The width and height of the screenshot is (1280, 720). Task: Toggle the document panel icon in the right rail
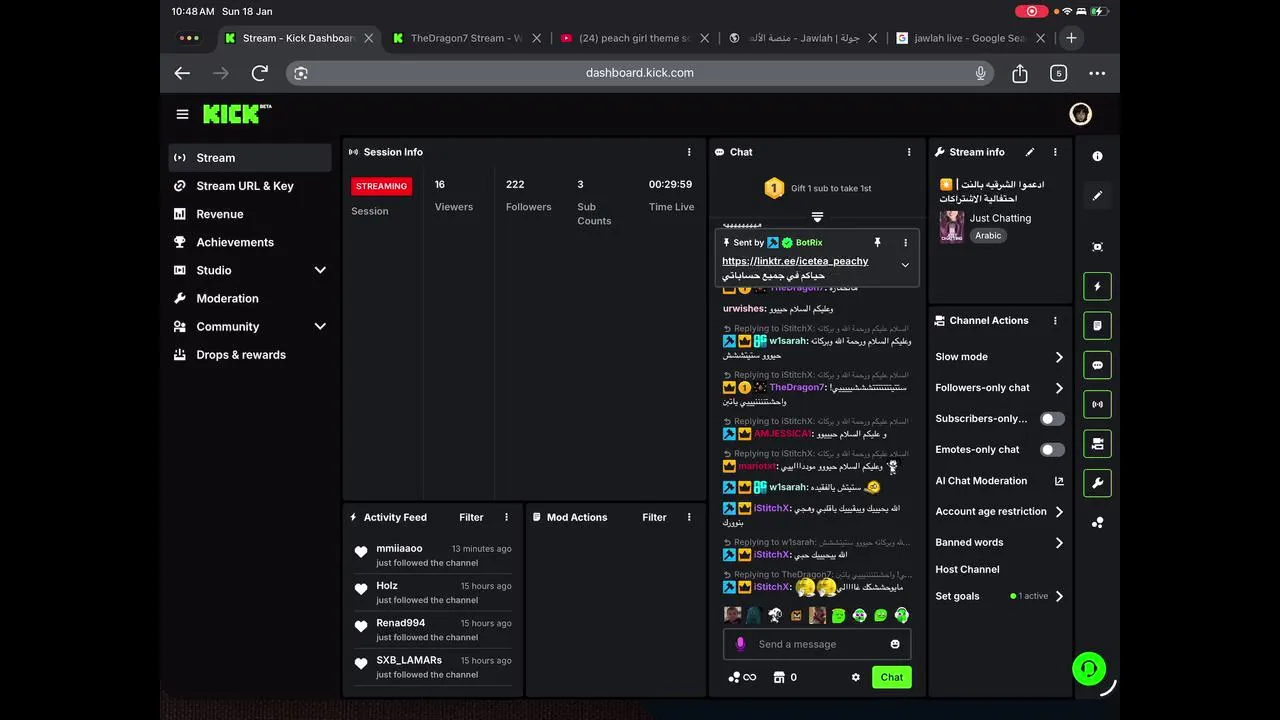pyautogui.click(x=1097, y=326)
